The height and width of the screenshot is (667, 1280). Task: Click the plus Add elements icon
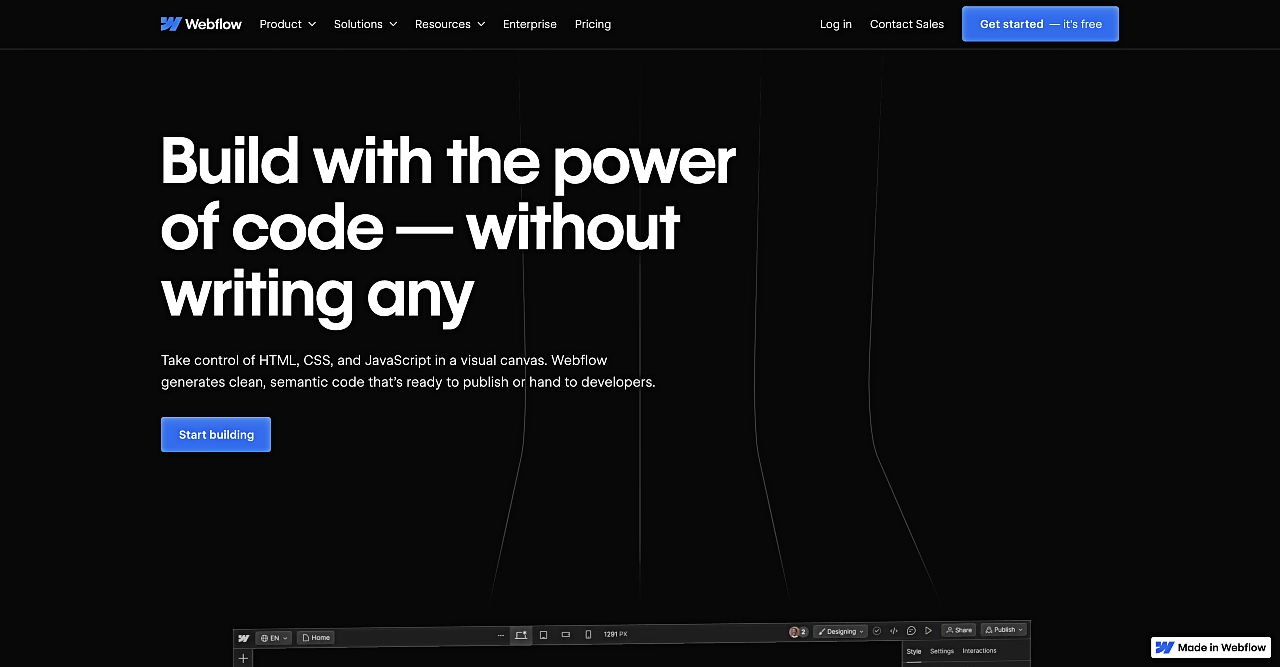click(x=243, y=658)
